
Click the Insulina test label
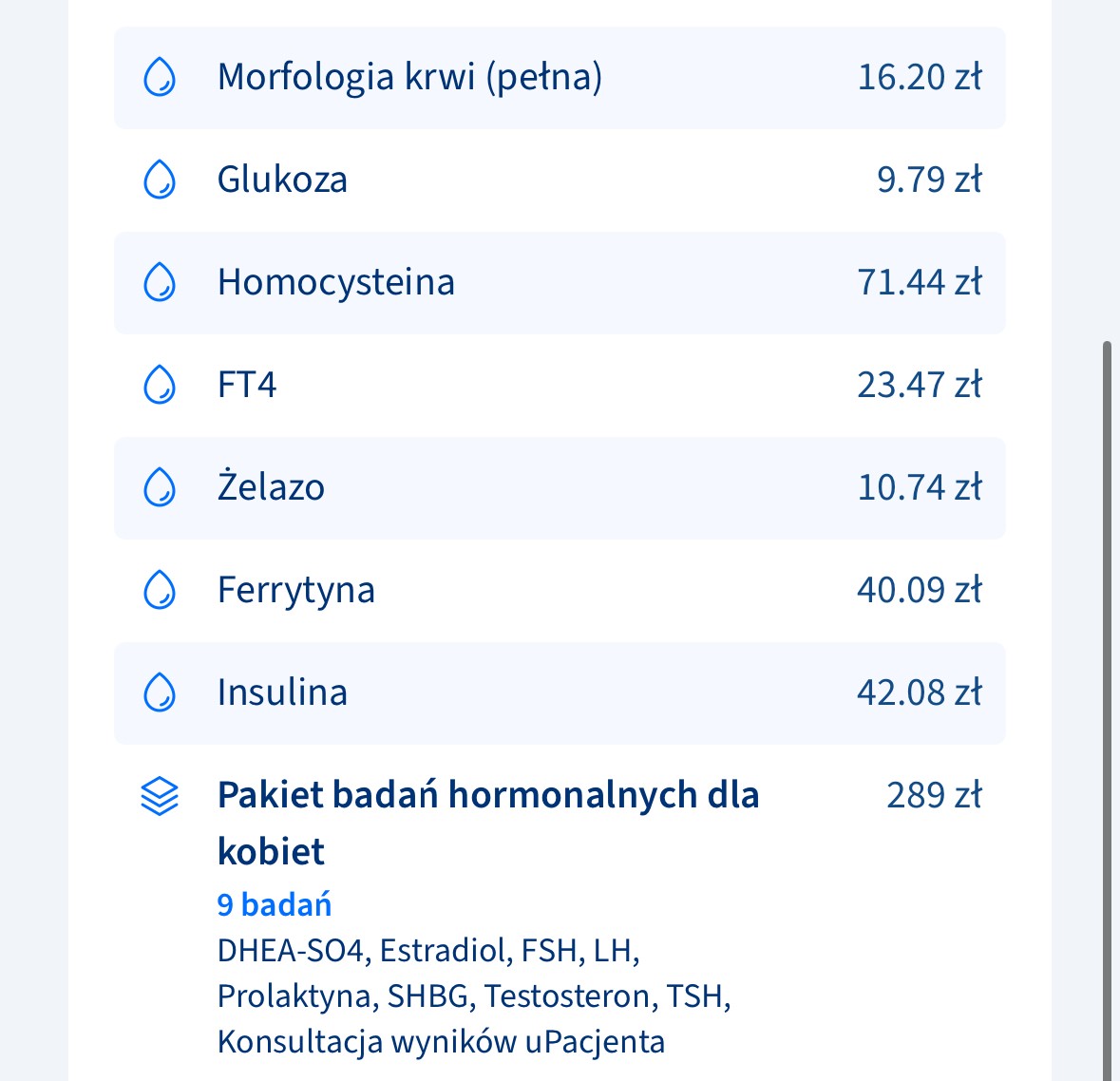(282, 692)
